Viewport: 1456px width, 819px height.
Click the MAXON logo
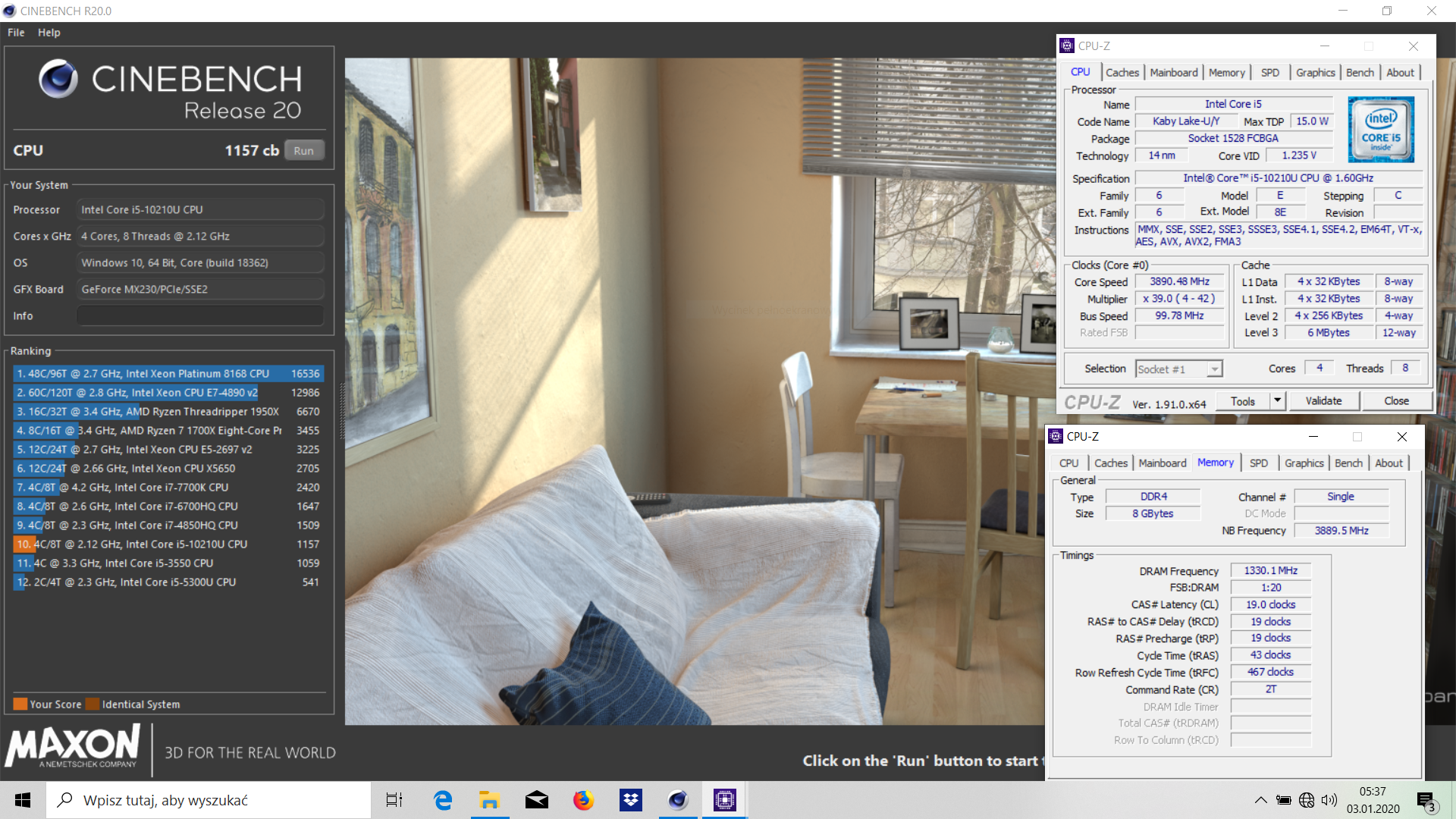(x=74, y=746)
